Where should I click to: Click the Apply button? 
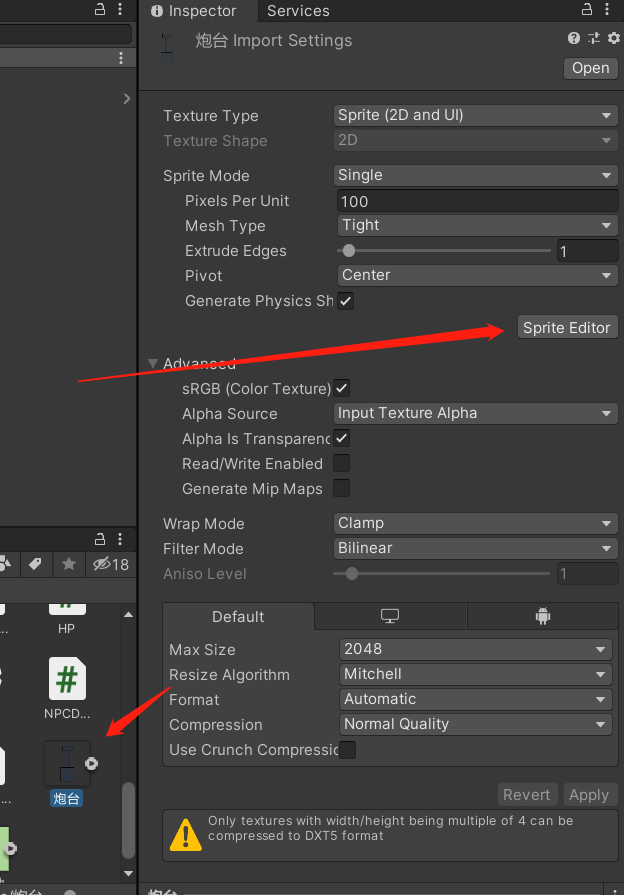coord(589,795)
